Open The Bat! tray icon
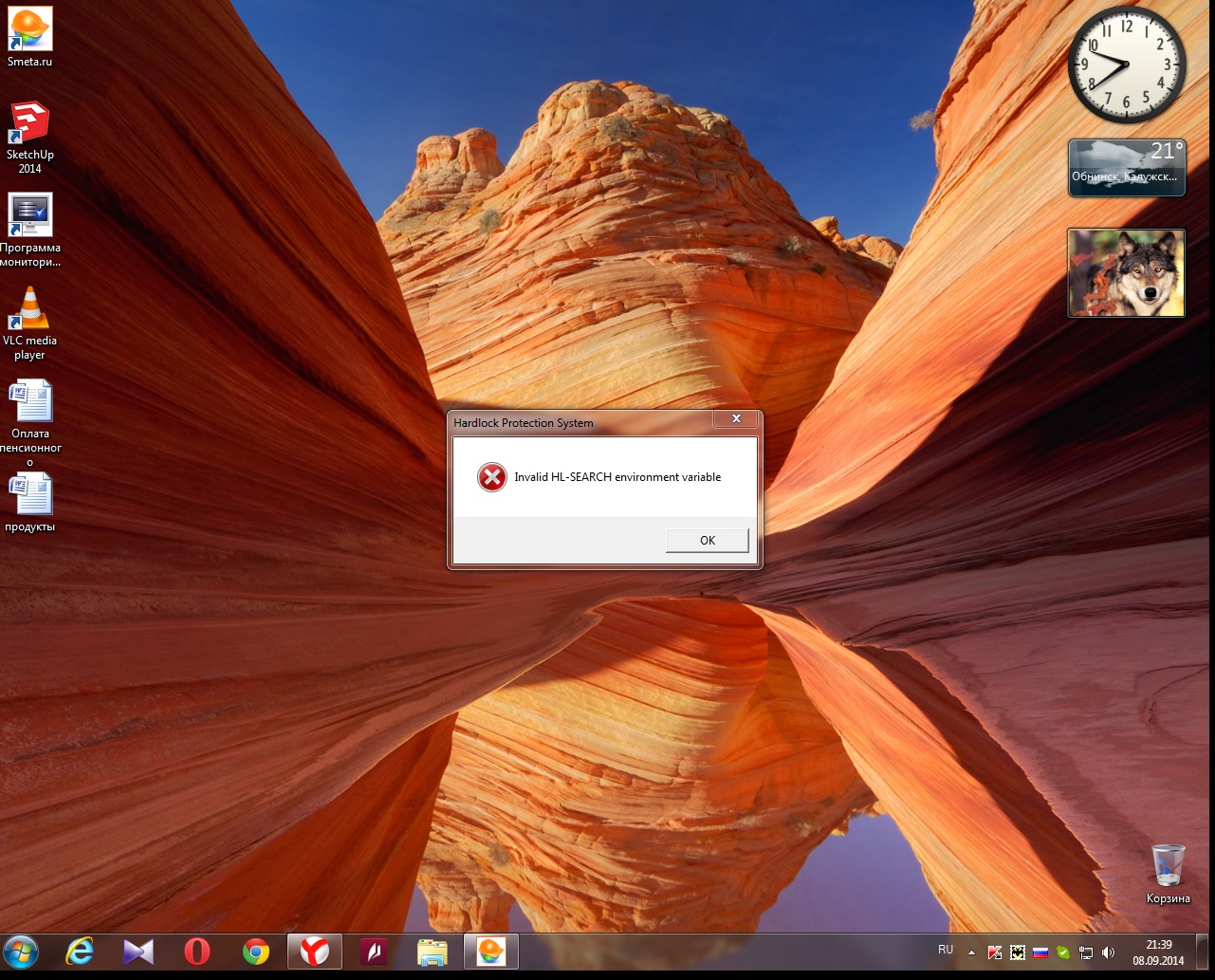 [x=1018, y=952]
